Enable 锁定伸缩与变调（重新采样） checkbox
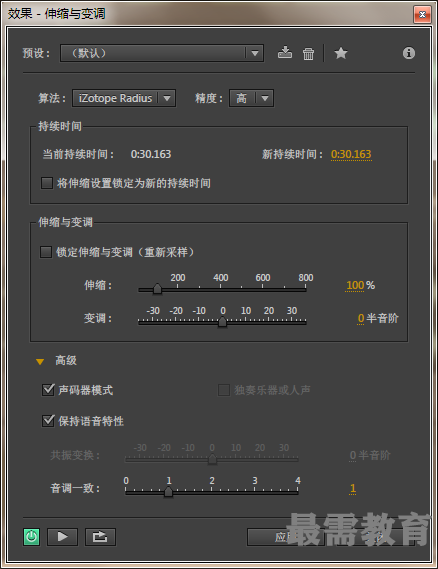The width and height of the screenshot is (438, 569). point(46,252)
